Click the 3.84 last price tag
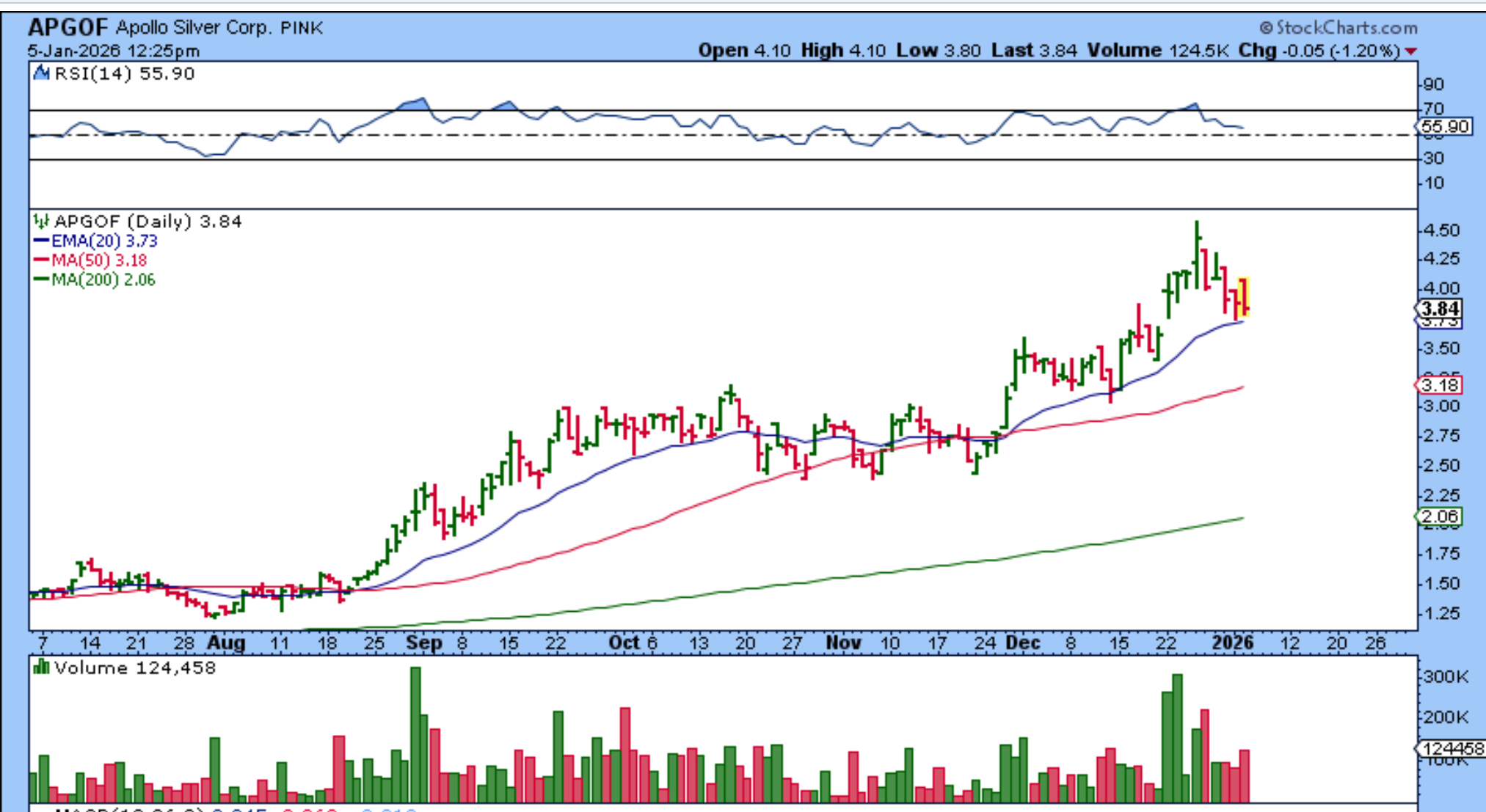The height and width of the screenshot is (812, 1486). point(1439,309)
